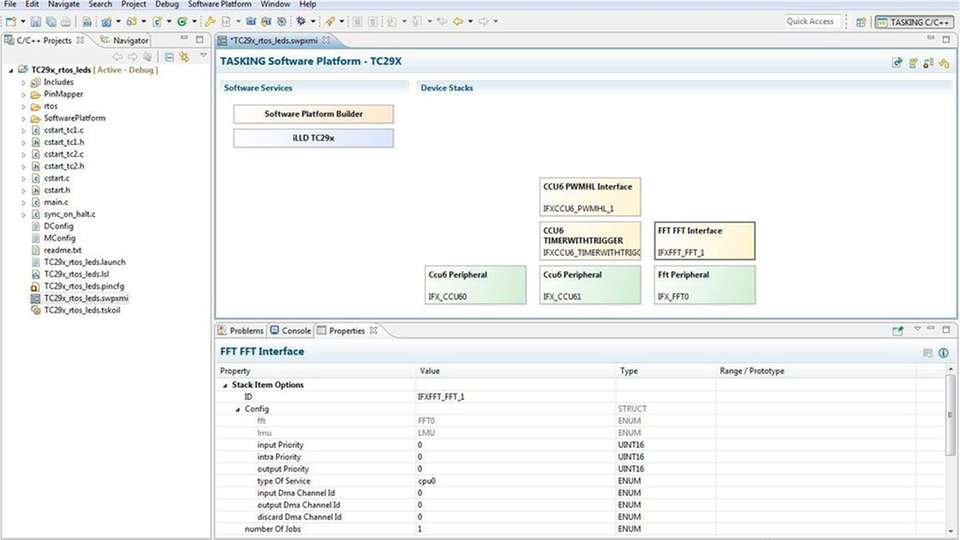Minimize the C/C++ Projects panel
The height and width of the screenshot is (540, 960).
(184, 39)
